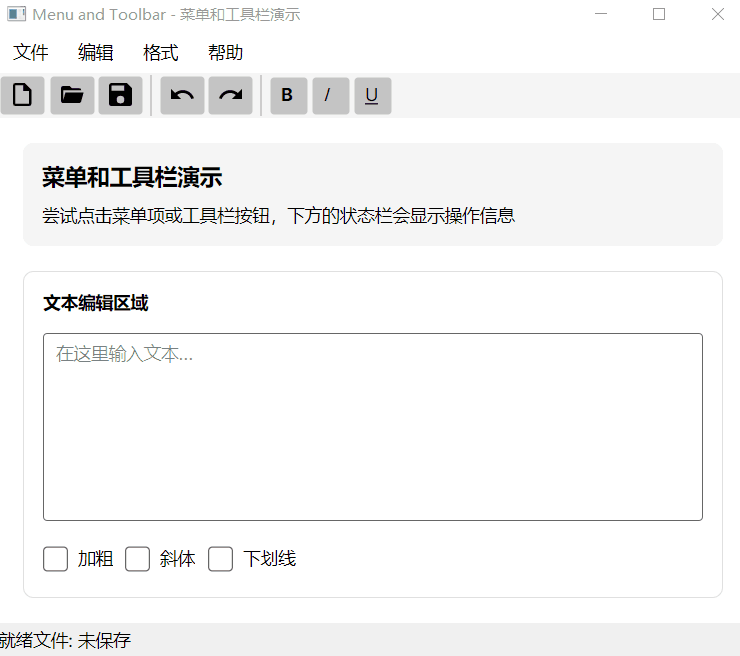Open the 文件 menu
The width and height of the screenshot is (740, 656).
pos(31,53)
